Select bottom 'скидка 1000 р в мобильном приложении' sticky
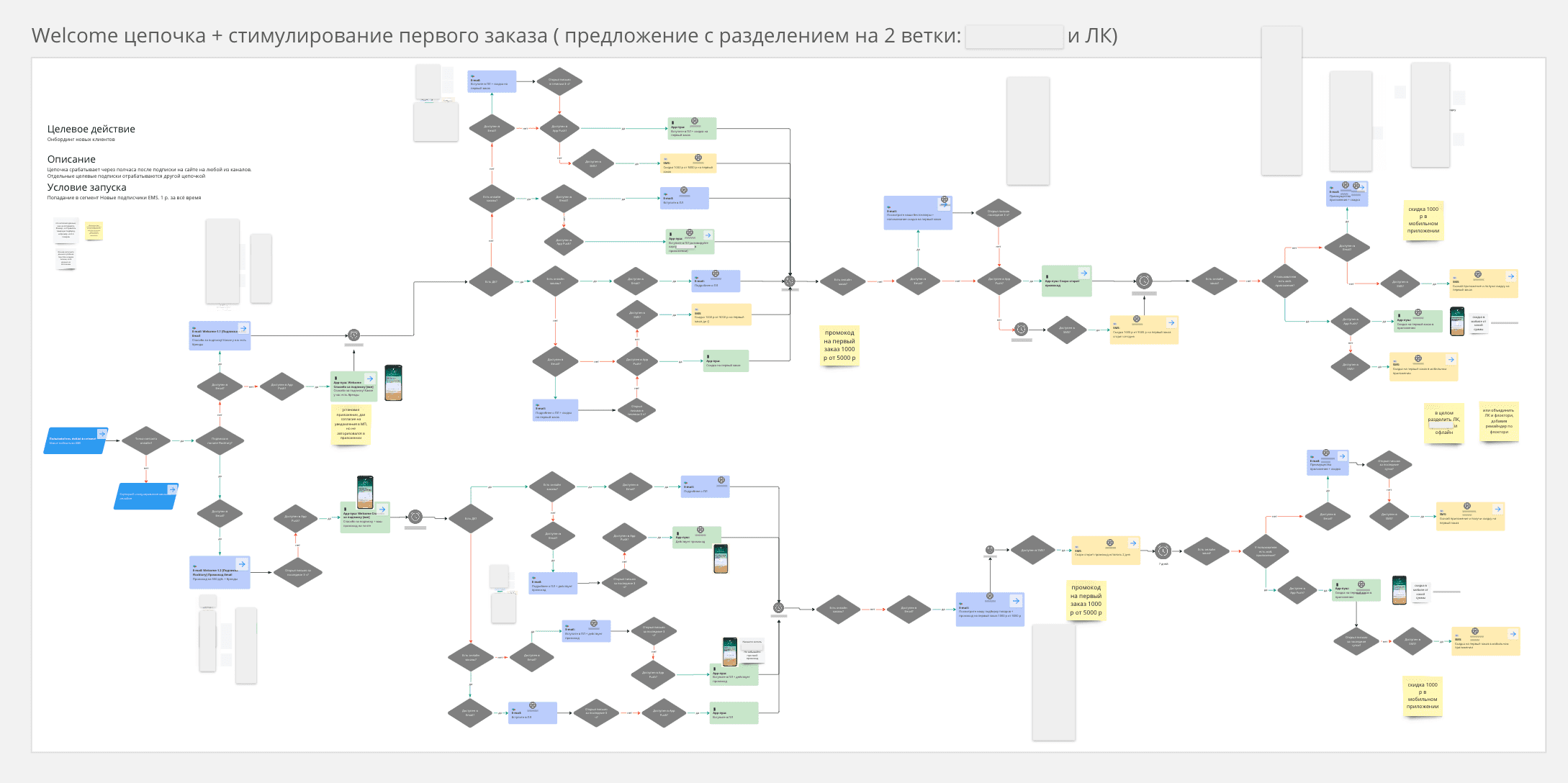The width and height of the screenshot is (1568, 783). (1423, 696)
